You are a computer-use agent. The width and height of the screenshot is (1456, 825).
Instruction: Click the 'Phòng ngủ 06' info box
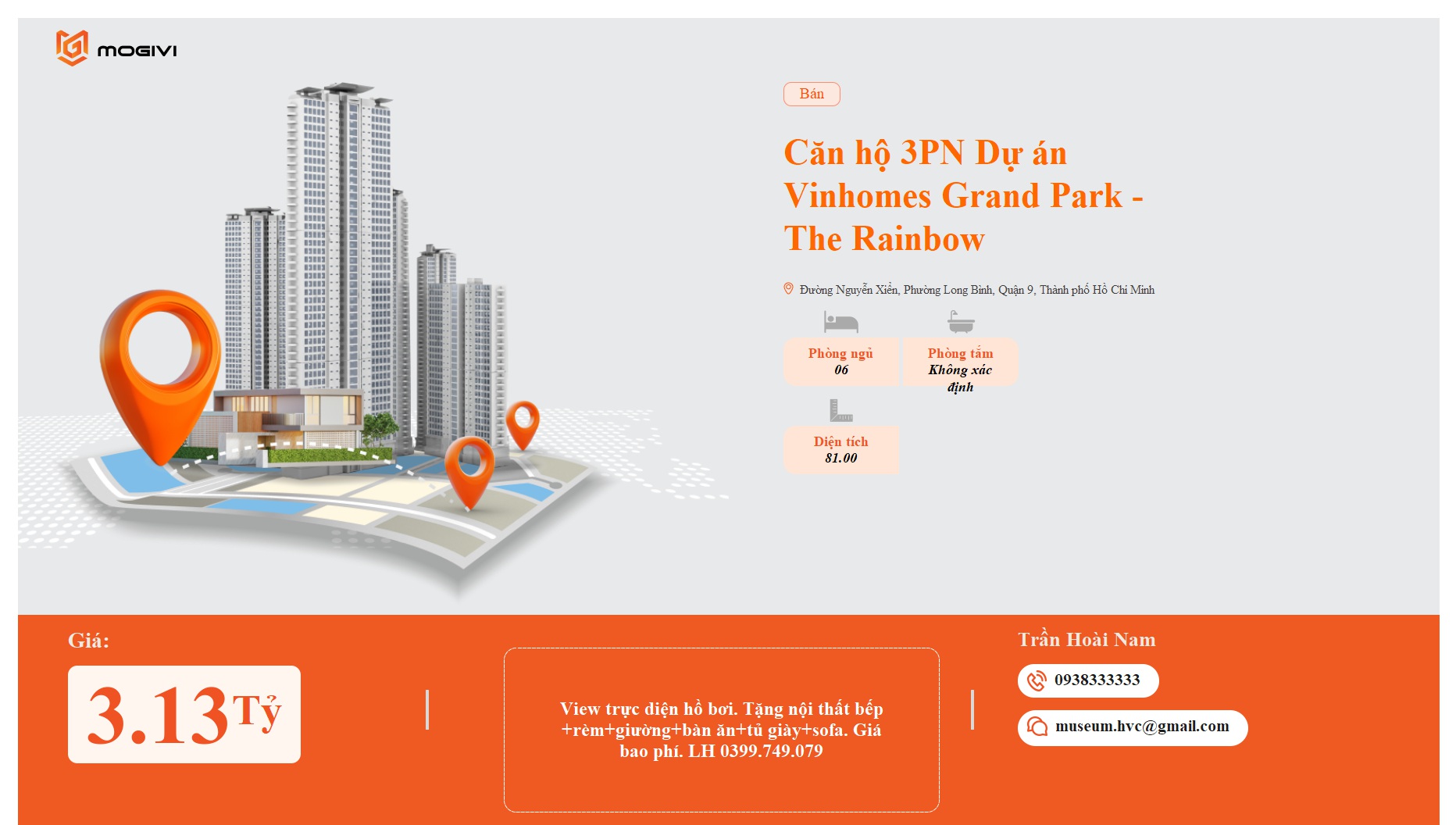click(840, 362)
